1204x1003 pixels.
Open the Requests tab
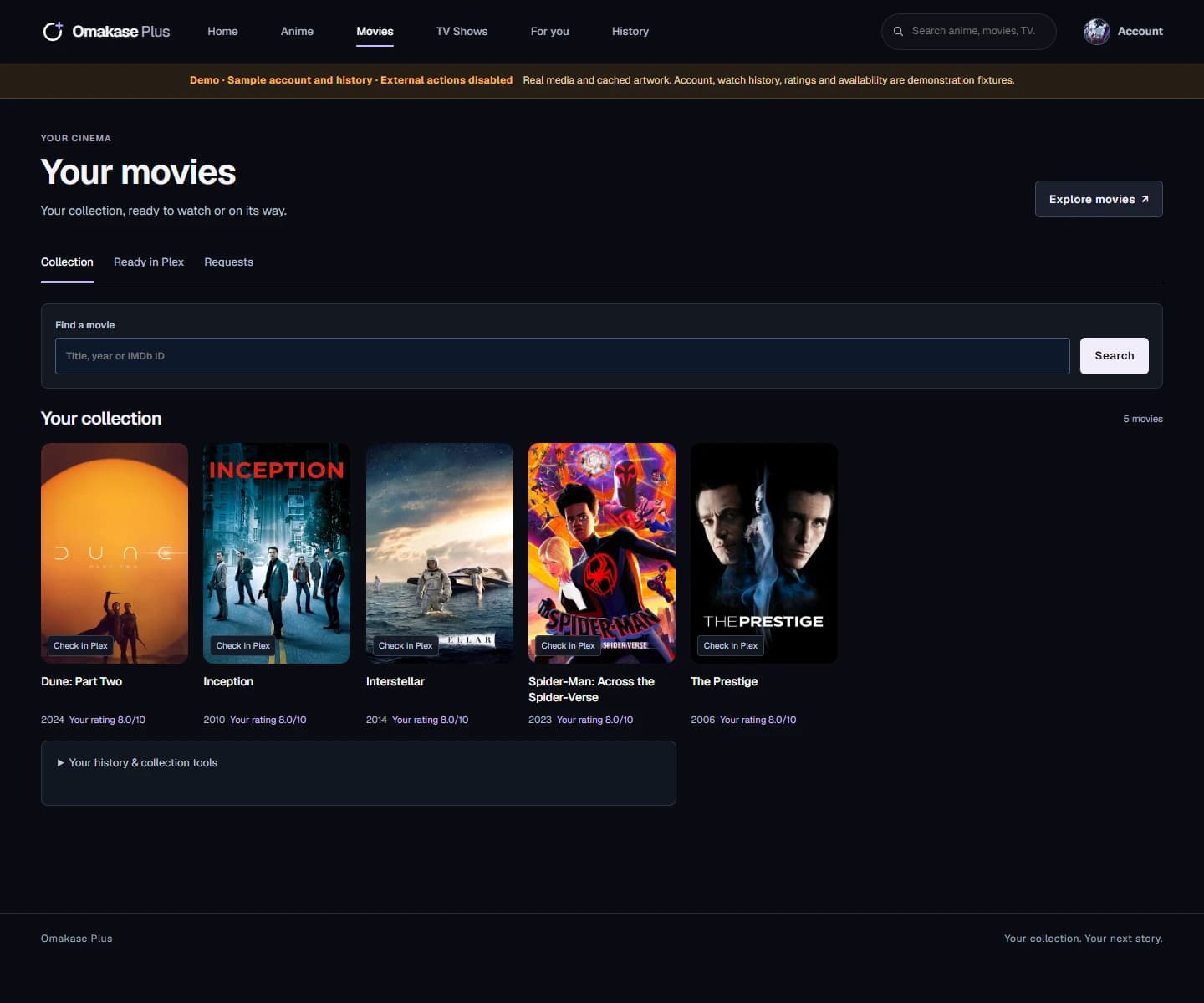point(228,262)
